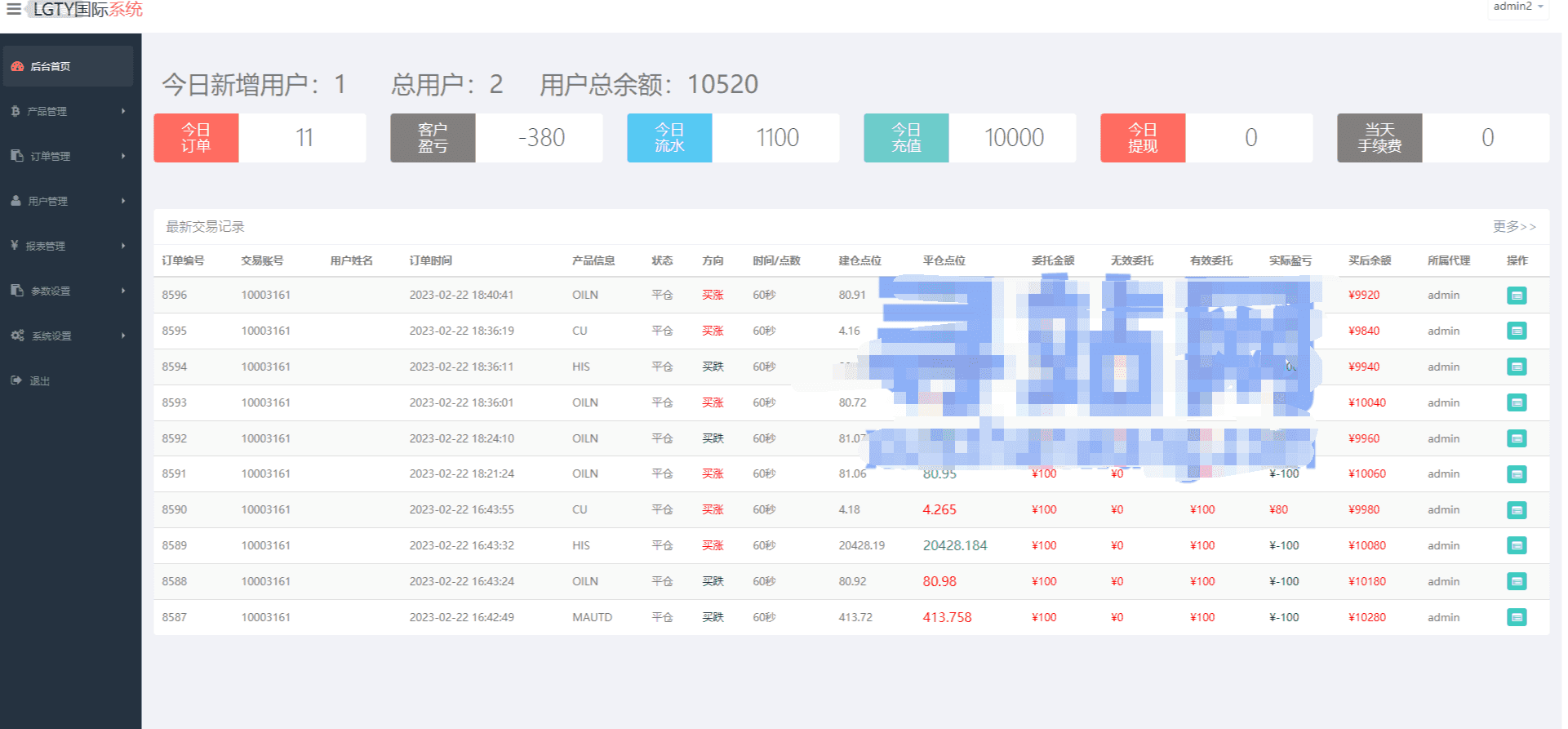Click the 今日提现 red tile
The image size is (1568, 729).
click(x=1143, y=138)
